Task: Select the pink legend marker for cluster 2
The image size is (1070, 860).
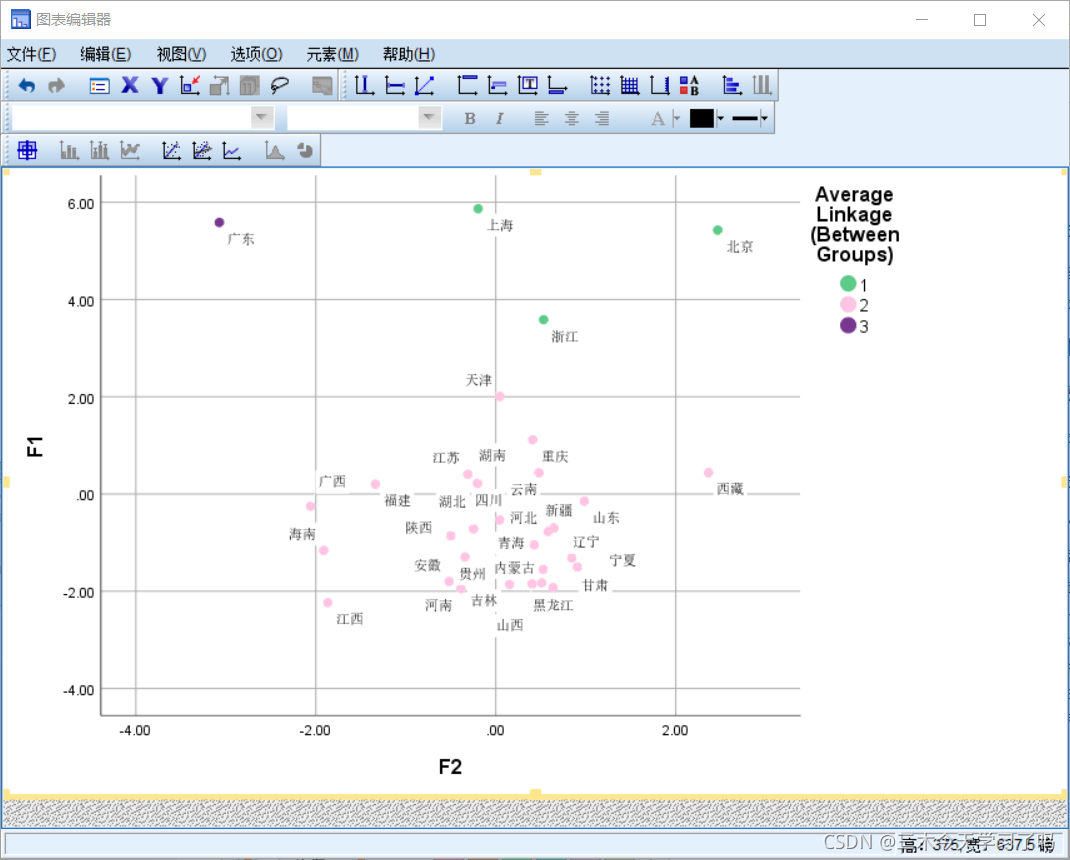Action: click(848, 304)
